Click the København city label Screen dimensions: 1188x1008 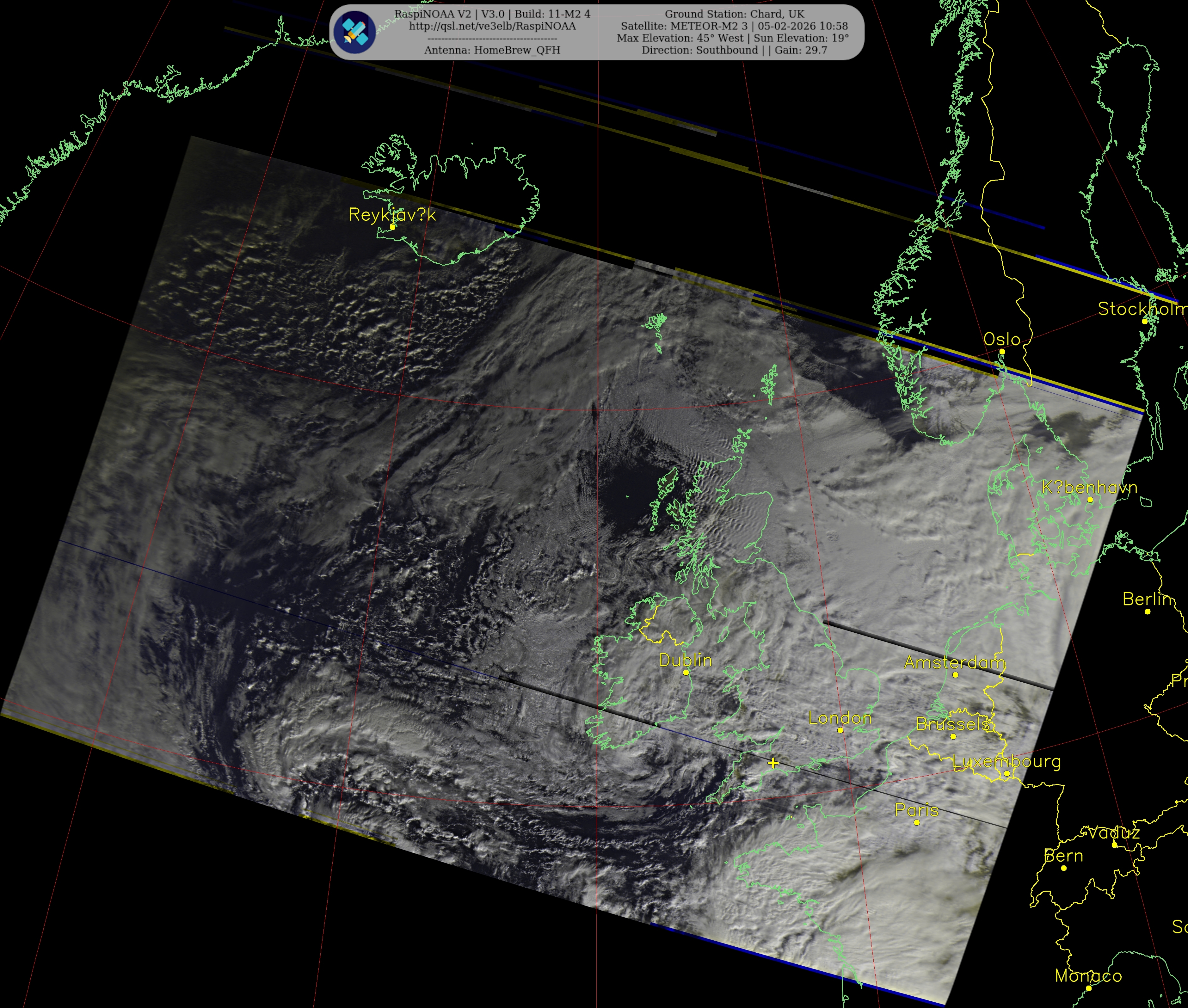pos(1089,488)
